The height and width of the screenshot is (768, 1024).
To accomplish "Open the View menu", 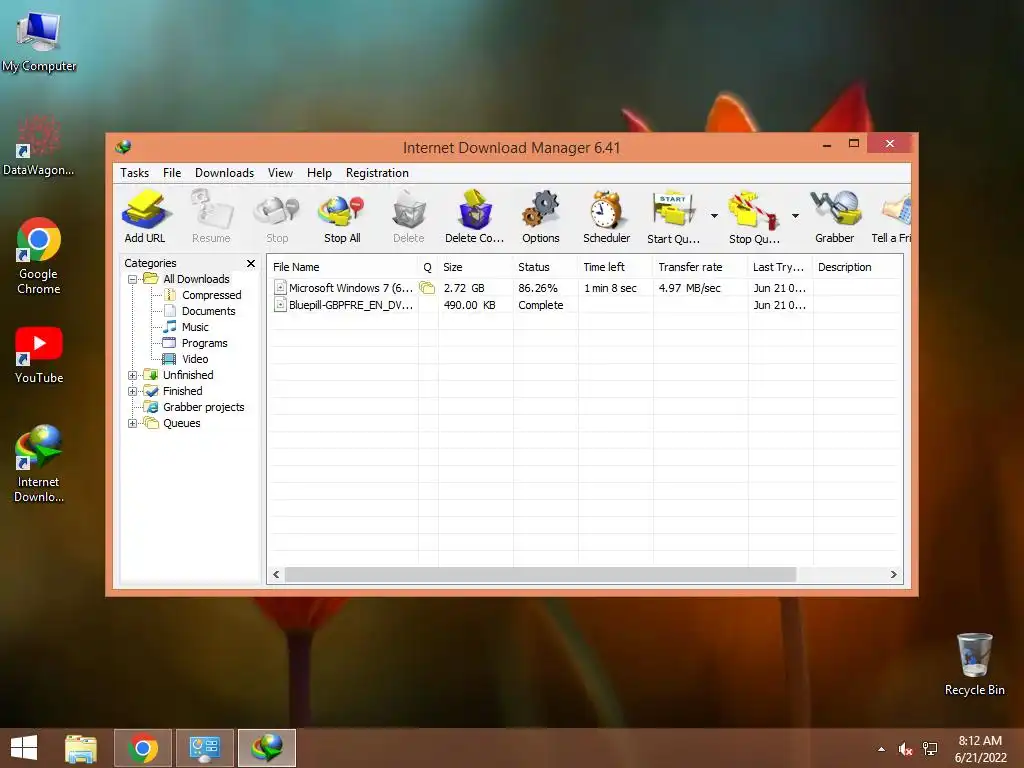I will click(280, 173).
